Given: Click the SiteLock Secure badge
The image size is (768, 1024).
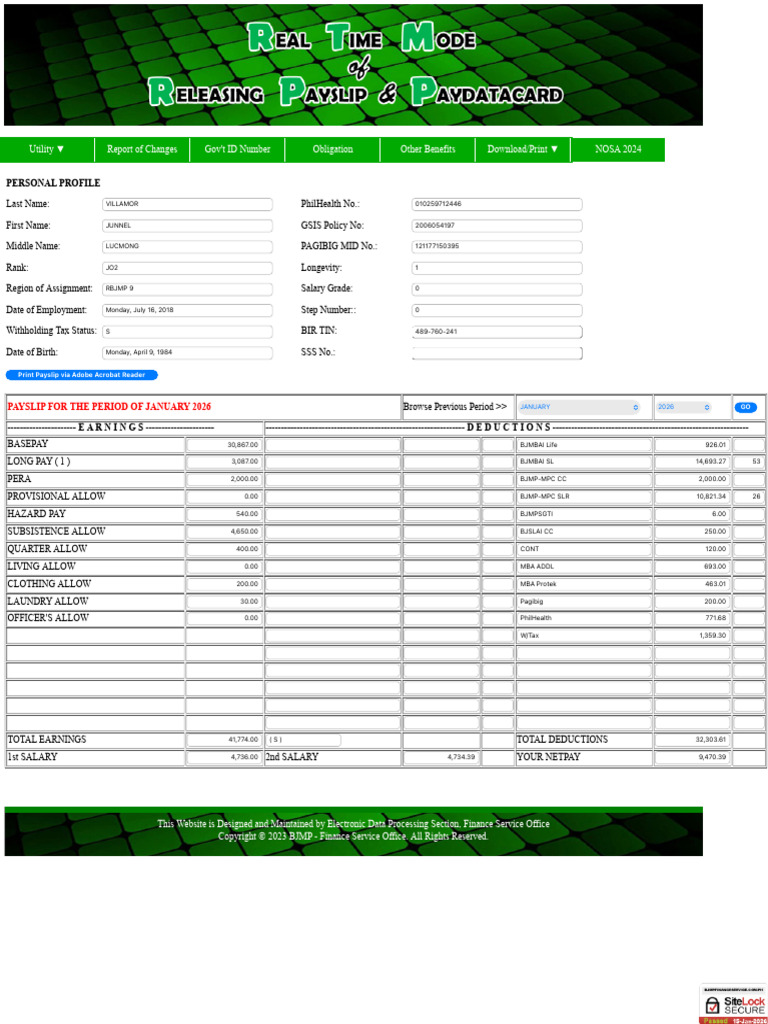Looking at the screenshot, I should pos(733,1004).
